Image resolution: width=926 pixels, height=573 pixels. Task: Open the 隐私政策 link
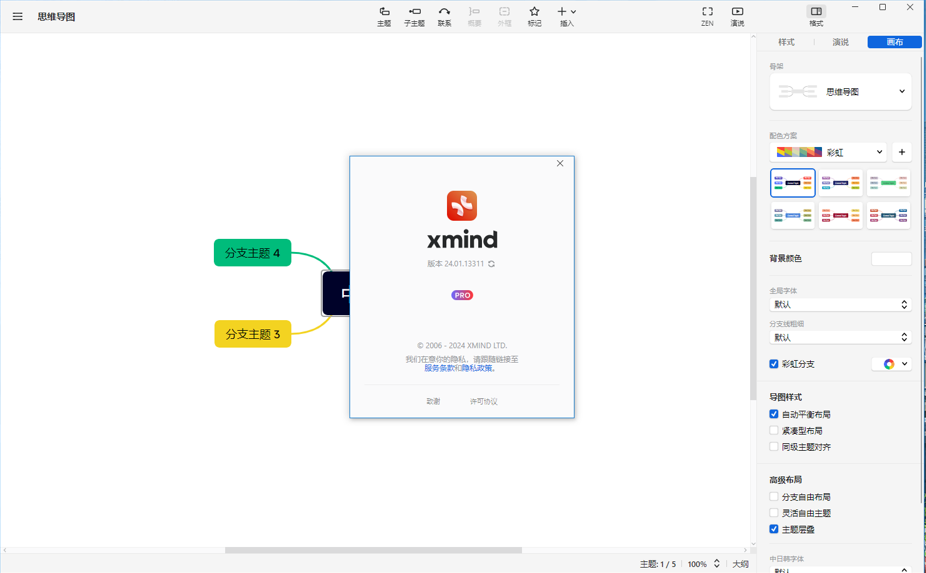coord(476,368)
